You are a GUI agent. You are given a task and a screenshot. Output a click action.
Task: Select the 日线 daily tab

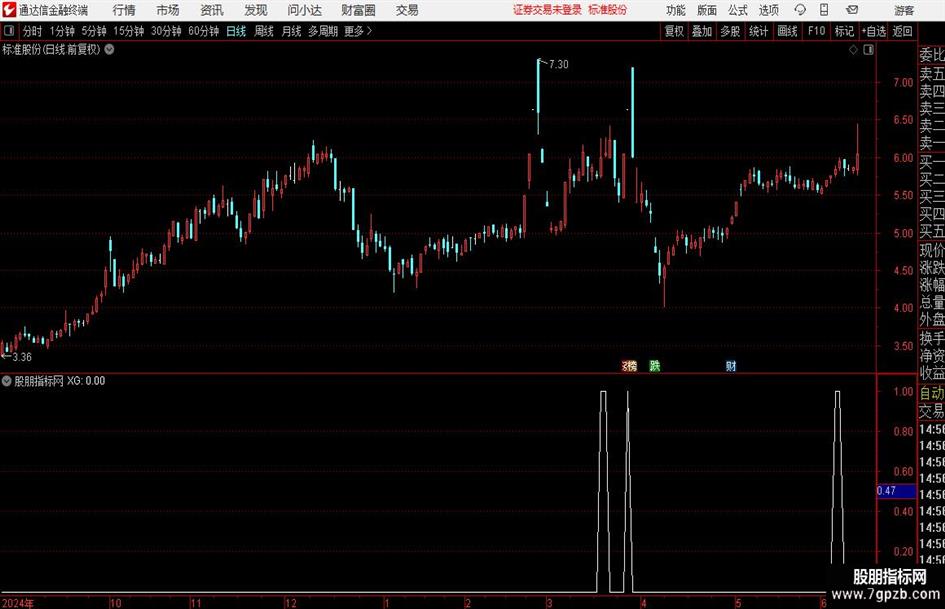tap(236, 31)
